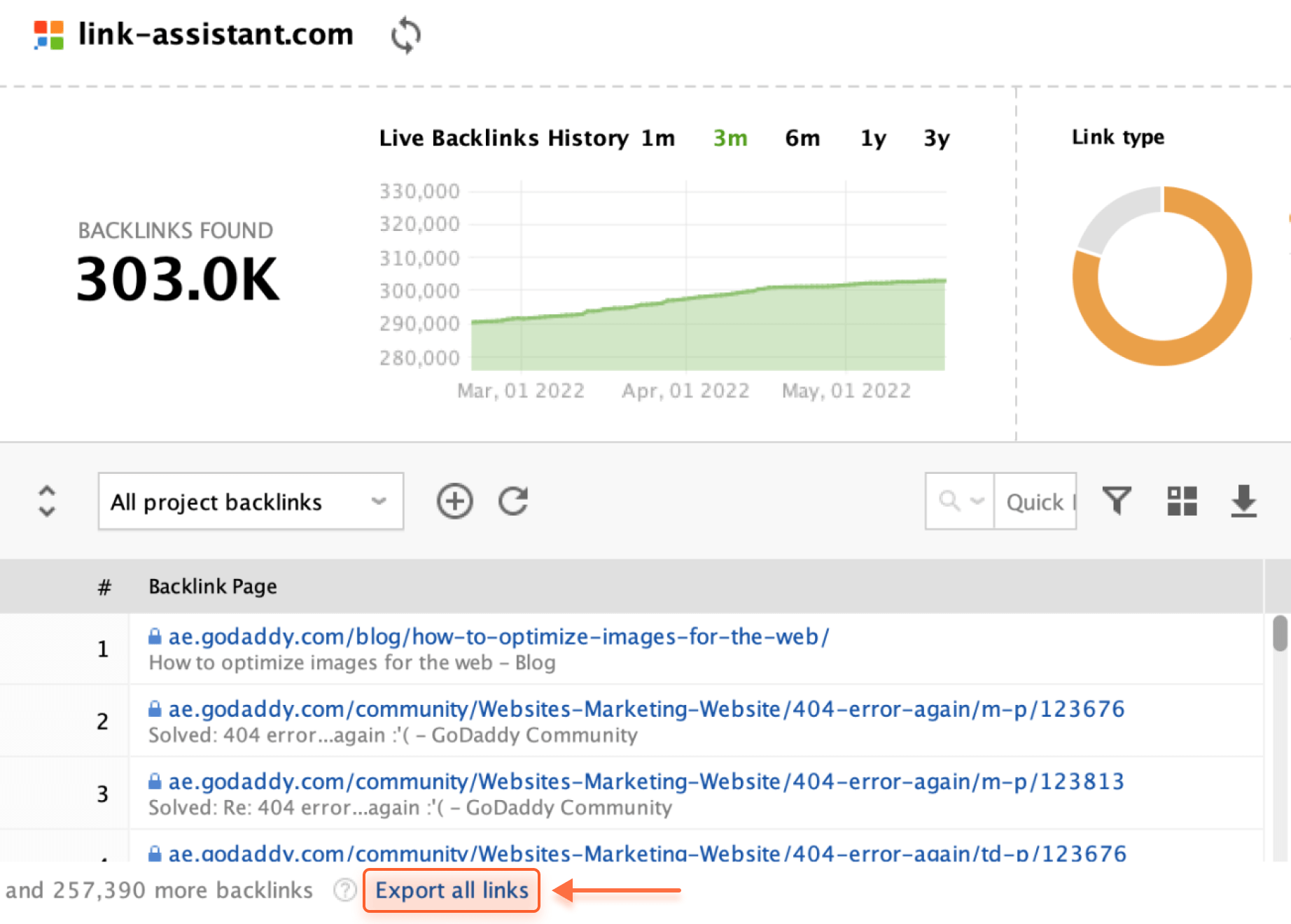Click the refresh backlinks icon
Viewport: 1291px width, 924px height.
[513, 501]
